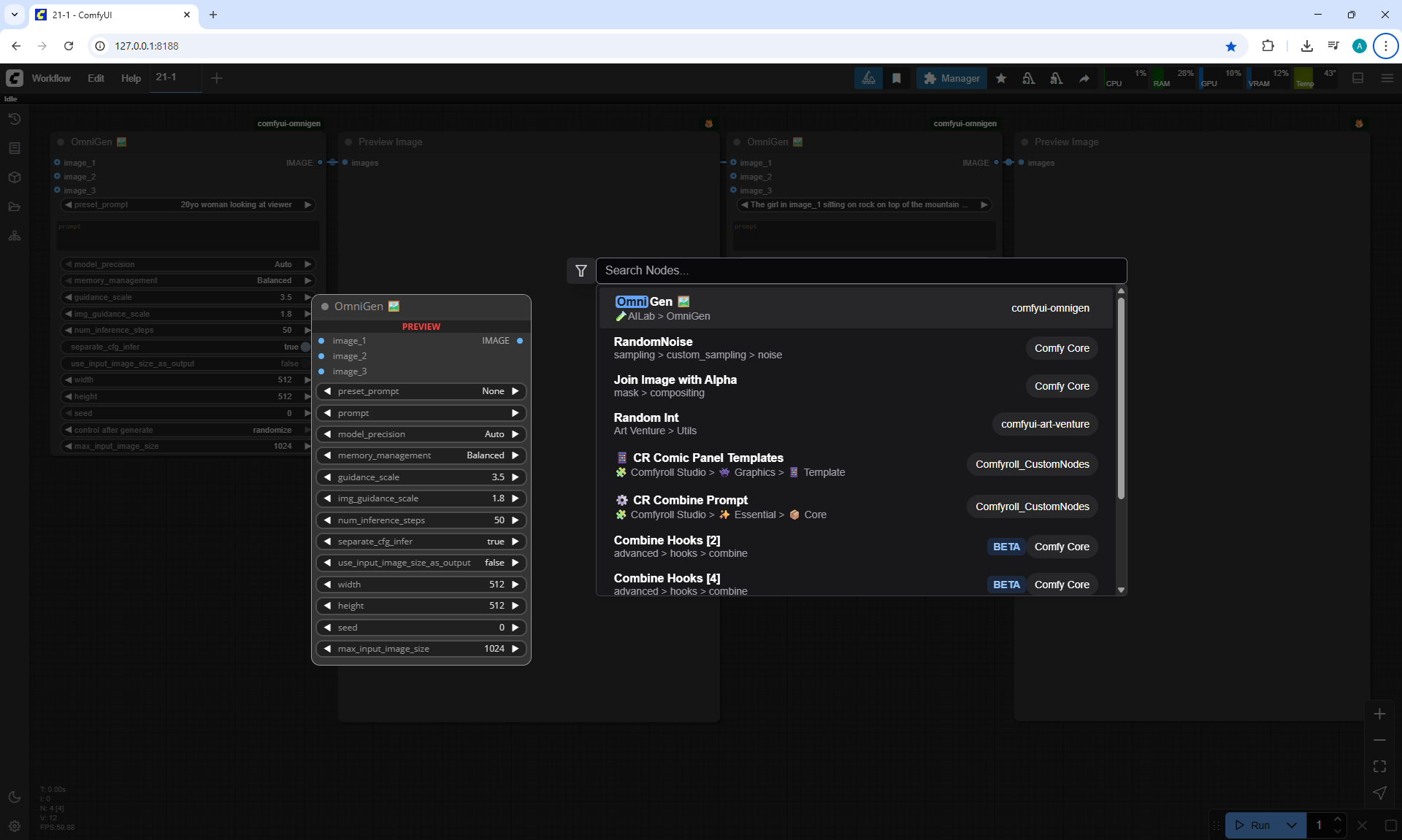The width and height of the screenshot is (1402, 840).
Task: Click the Manager button
Action: tap(951, 78)
